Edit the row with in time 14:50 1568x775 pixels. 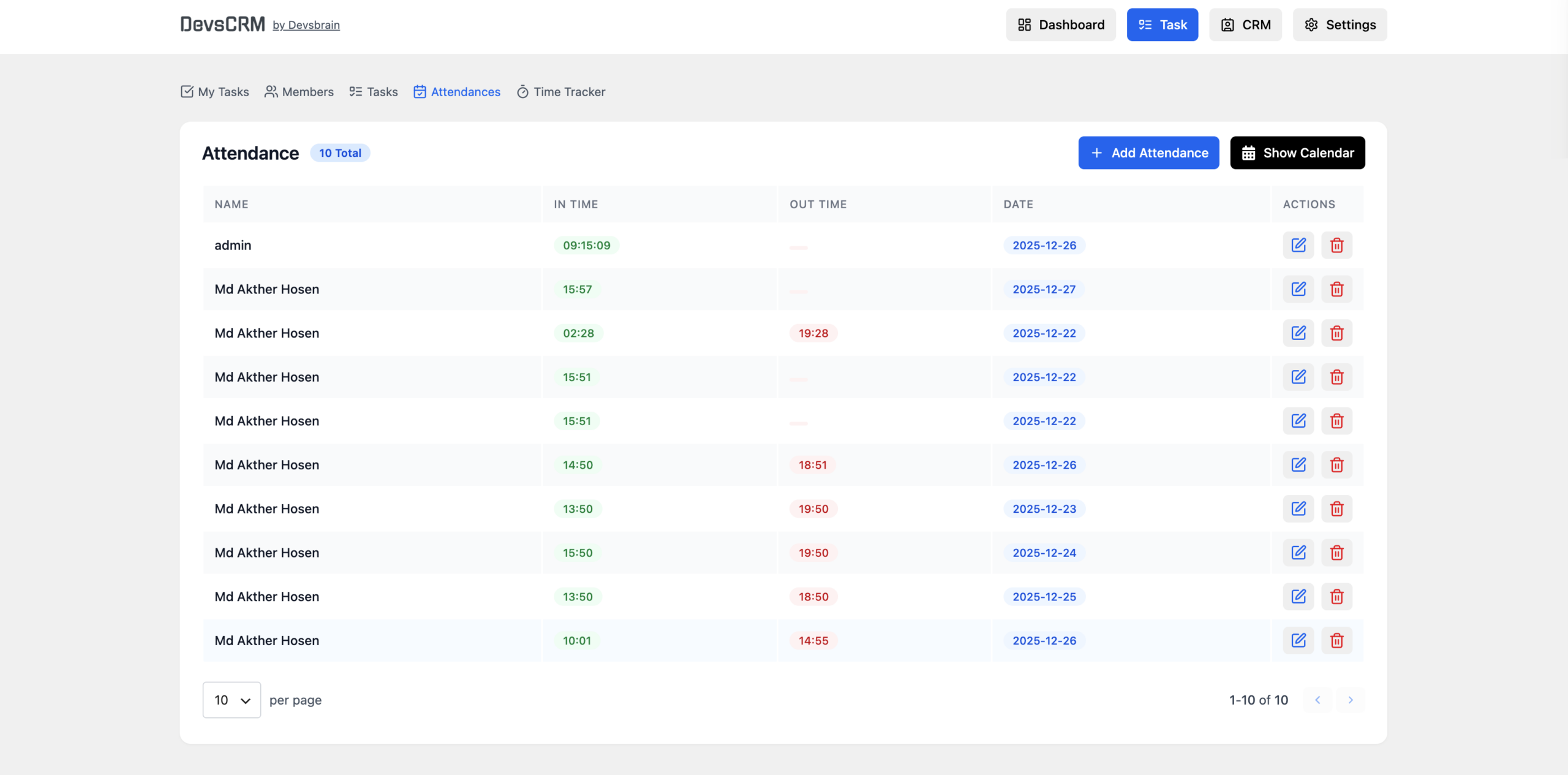[1298, 465]
